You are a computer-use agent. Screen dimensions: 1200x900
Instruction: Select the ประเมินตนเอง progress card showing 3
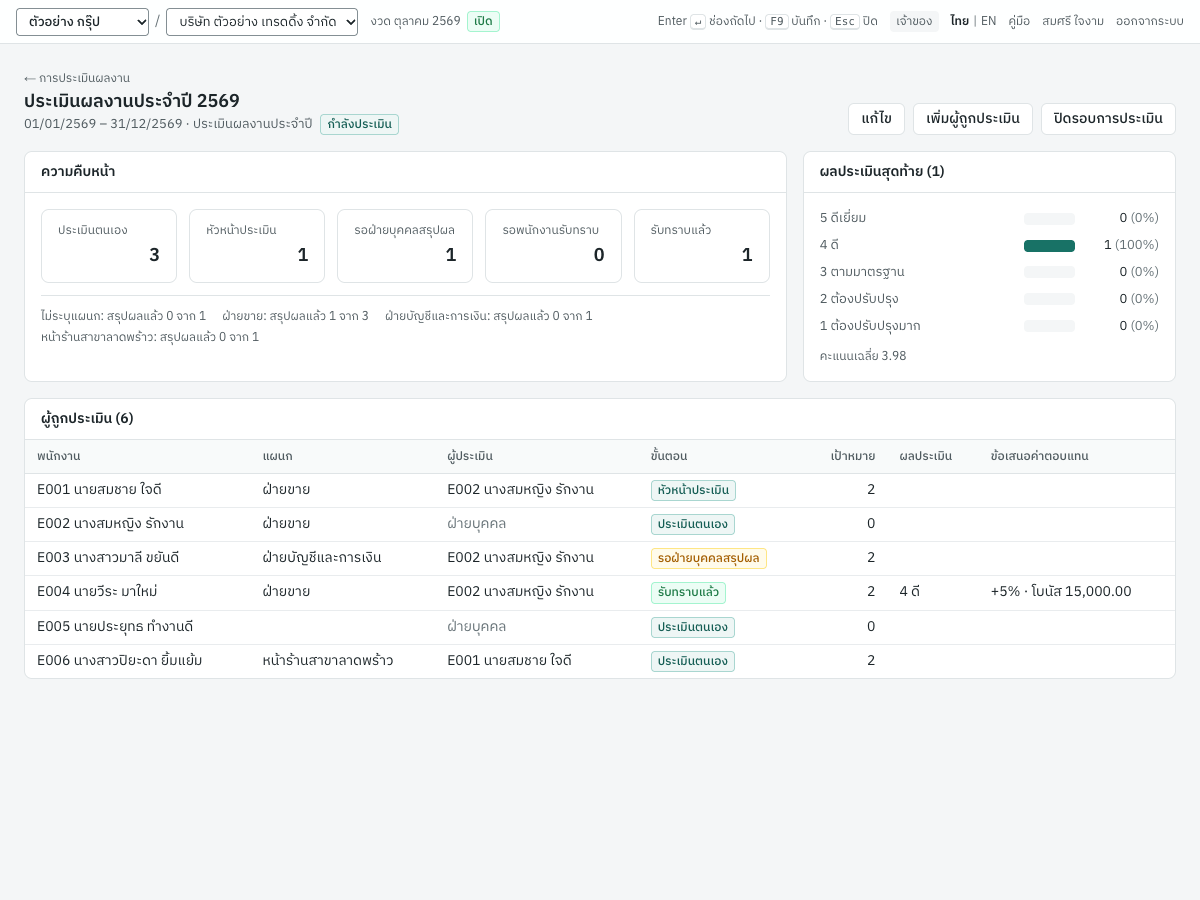109,246
